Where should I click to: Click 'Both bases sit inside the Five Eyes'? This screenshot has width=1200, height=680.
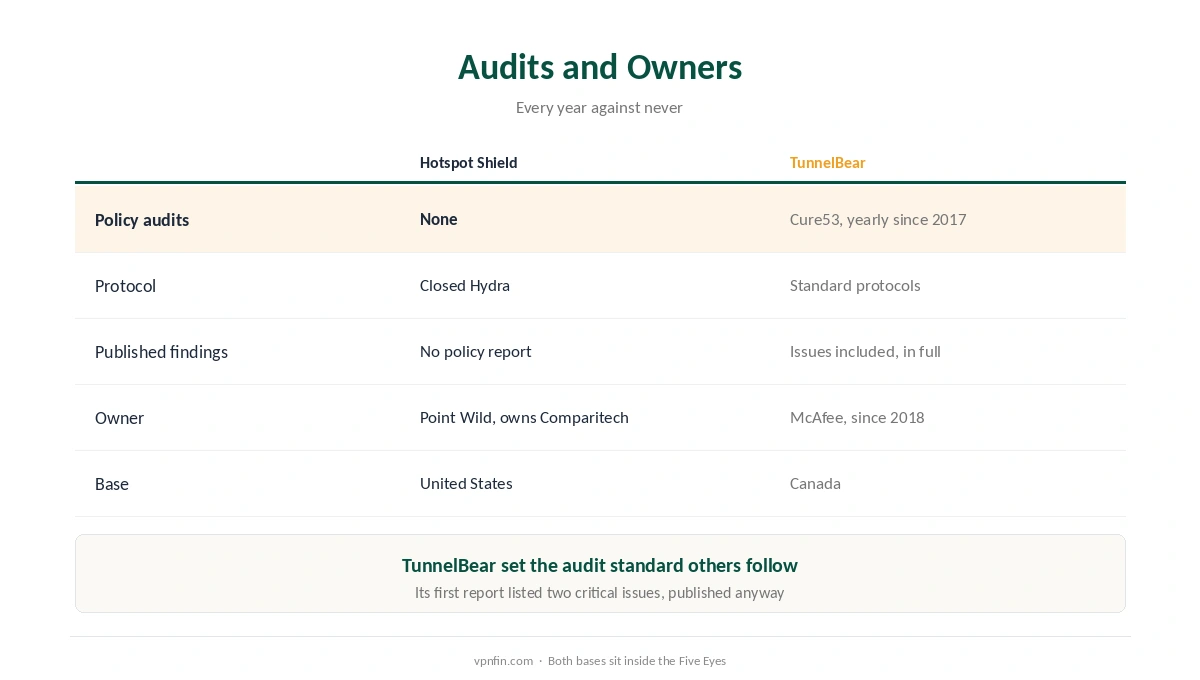click(637, 661)
